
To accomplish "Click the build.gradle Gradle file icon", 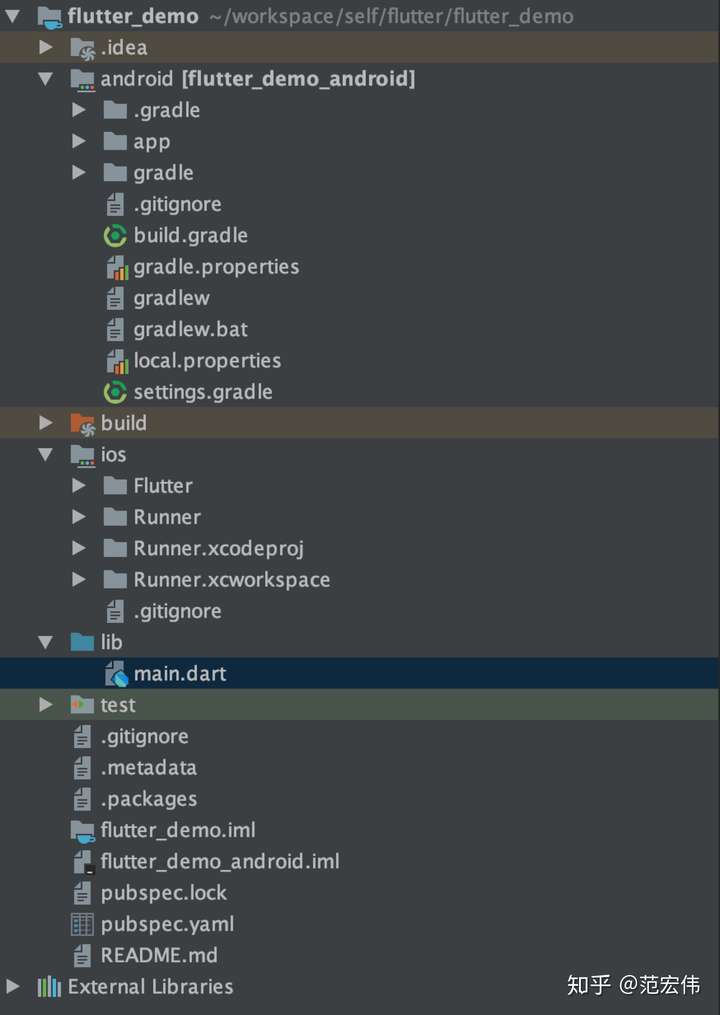I will pos(116,236).
